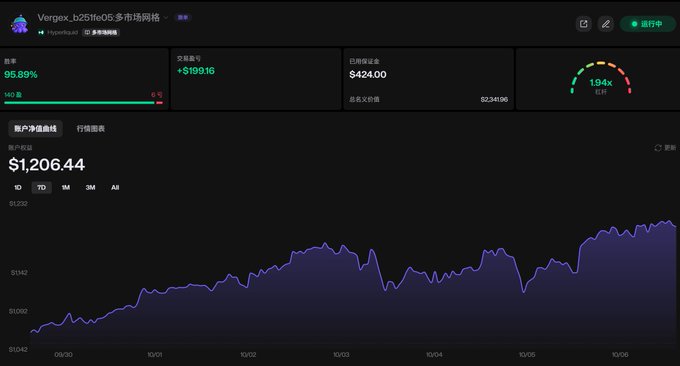Screen dimensions: 680x366
Task: Click the 140 wins count label
Action: [13, 95]
